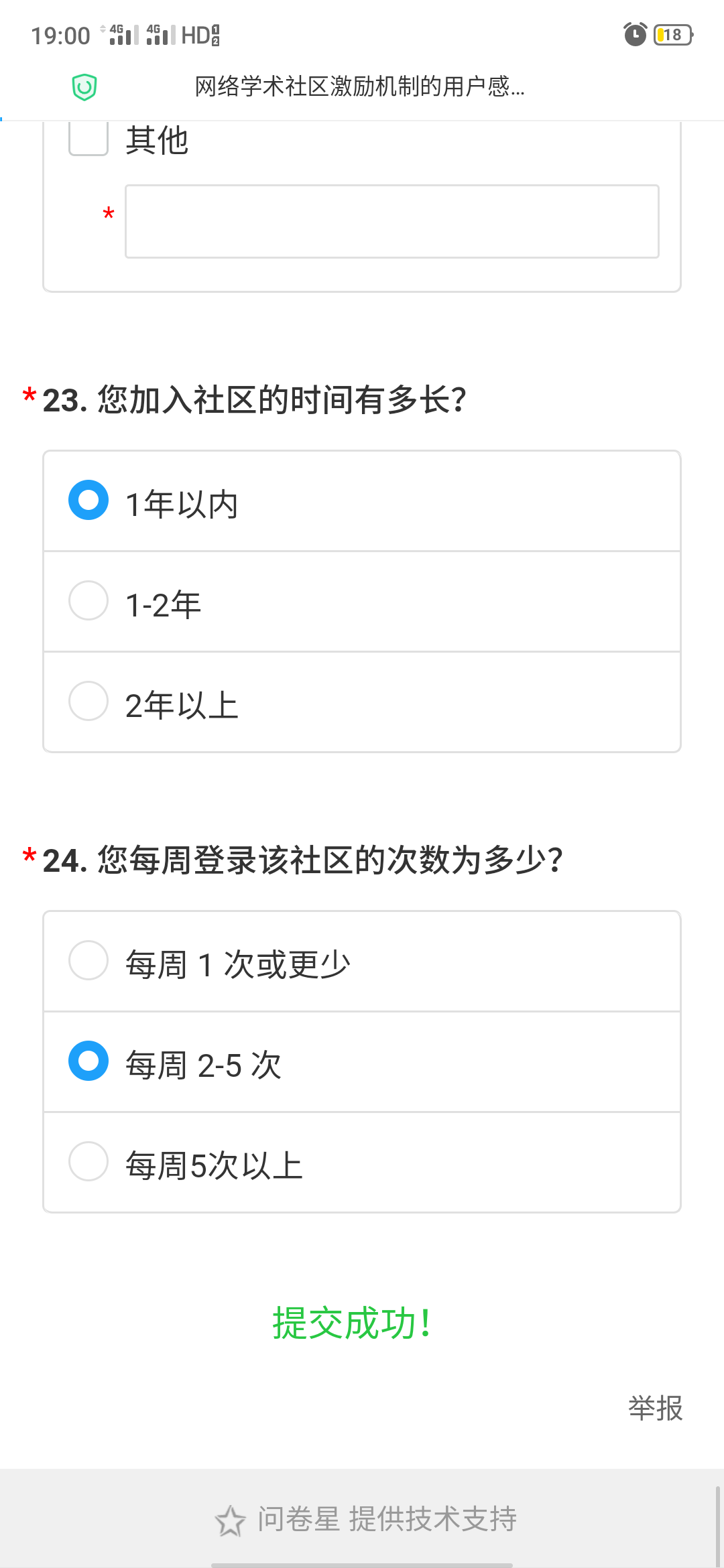Tap the alarm clock status icon
Screen dimensions: 724x1568
click(635, 34)
